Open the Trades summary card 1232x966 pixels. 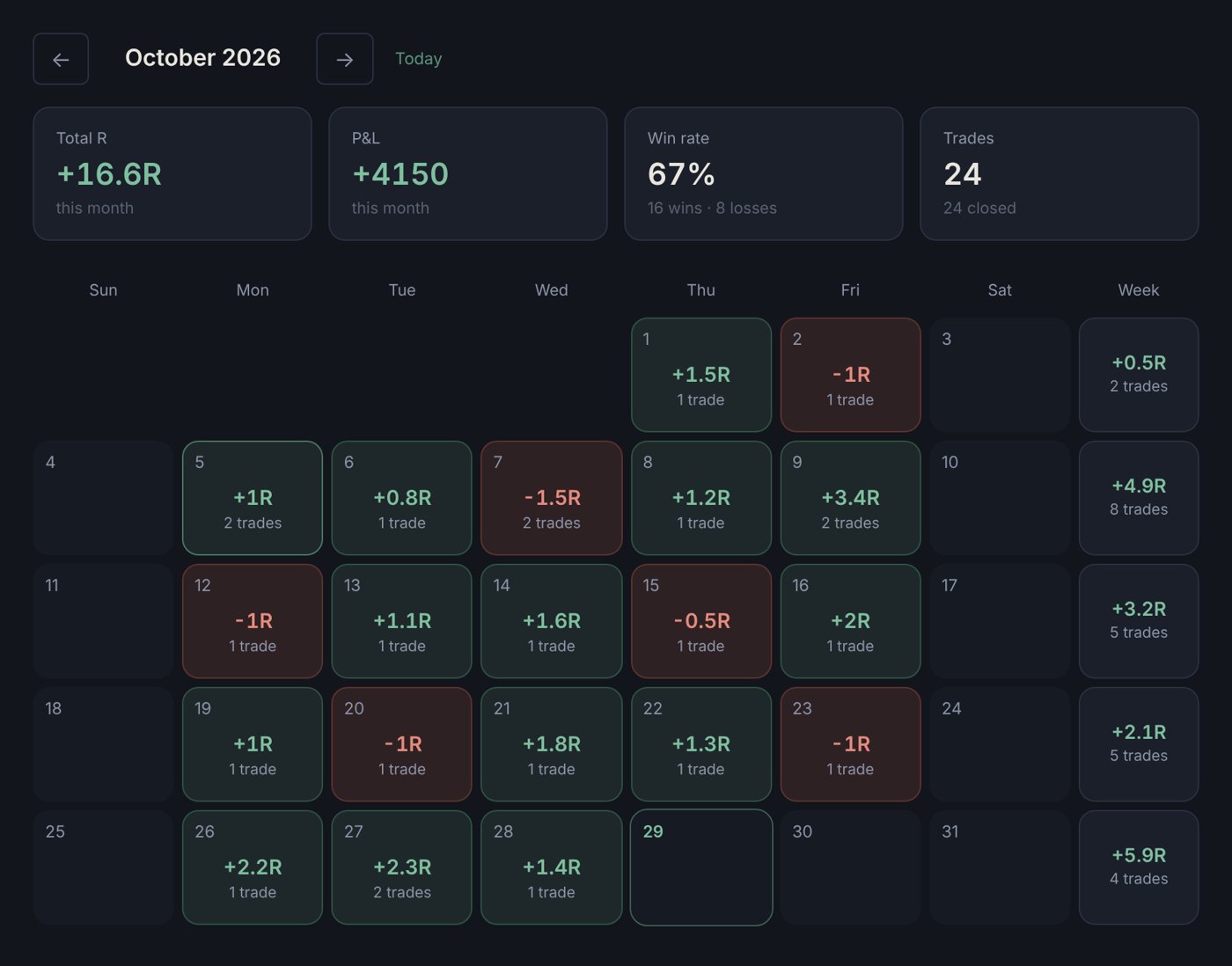point(1060,174)
